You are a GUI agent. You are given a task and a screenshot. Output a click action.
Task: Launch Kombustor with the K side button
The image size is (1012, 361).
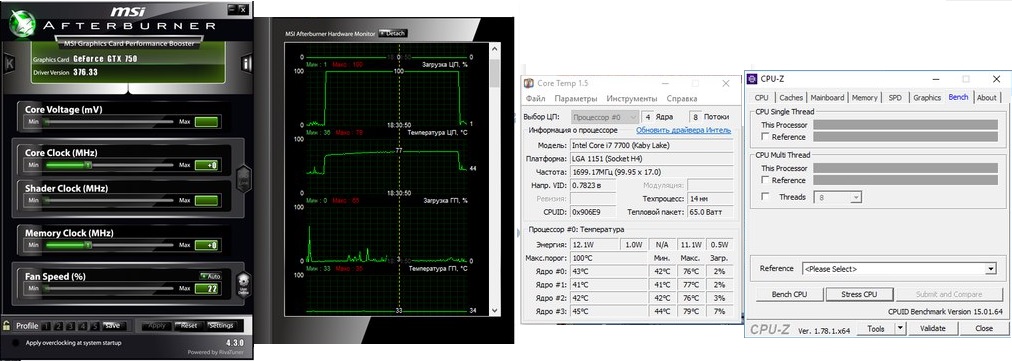pos(9,63)
